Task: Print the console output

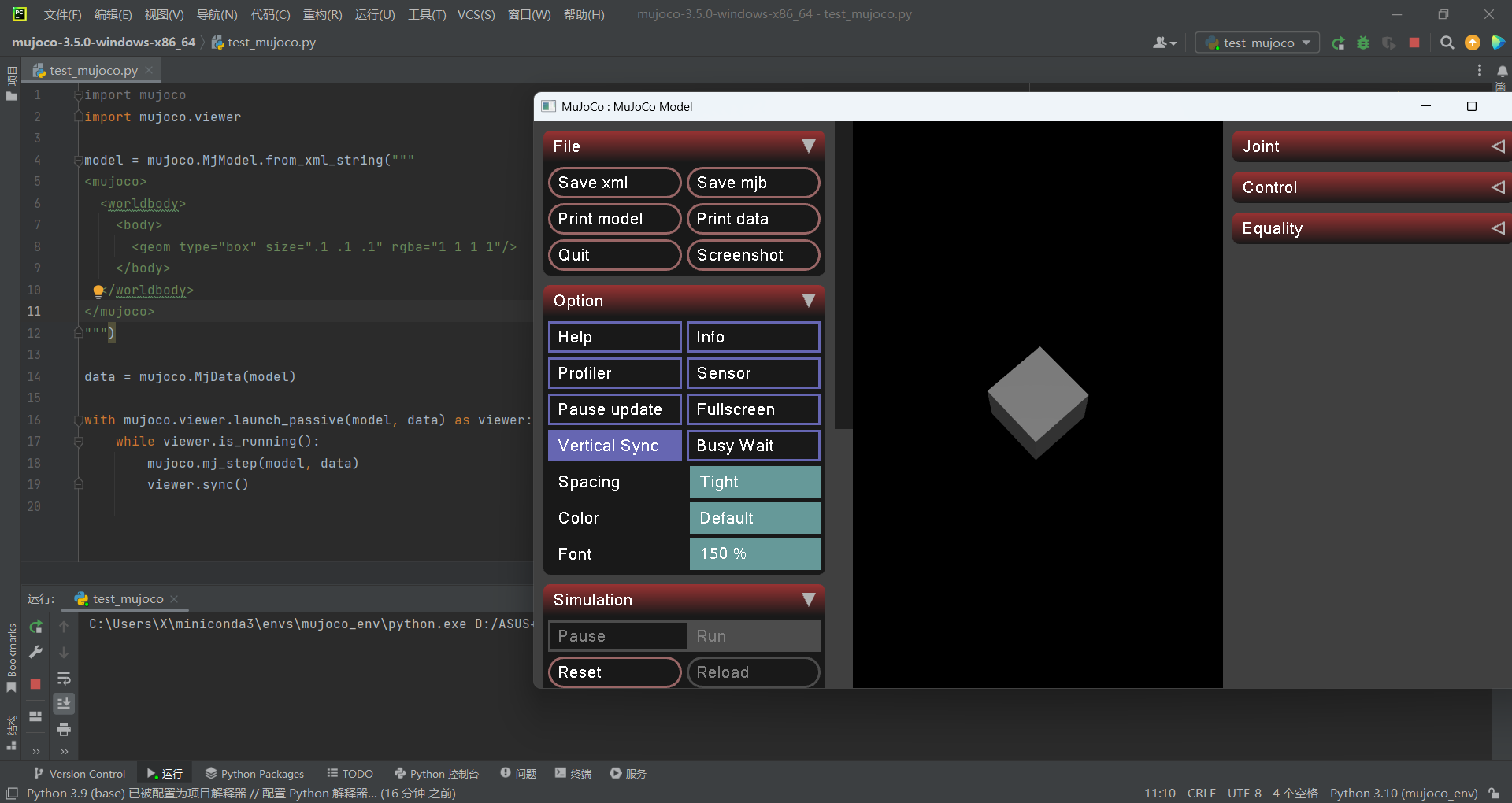Action: coord(64,730)
